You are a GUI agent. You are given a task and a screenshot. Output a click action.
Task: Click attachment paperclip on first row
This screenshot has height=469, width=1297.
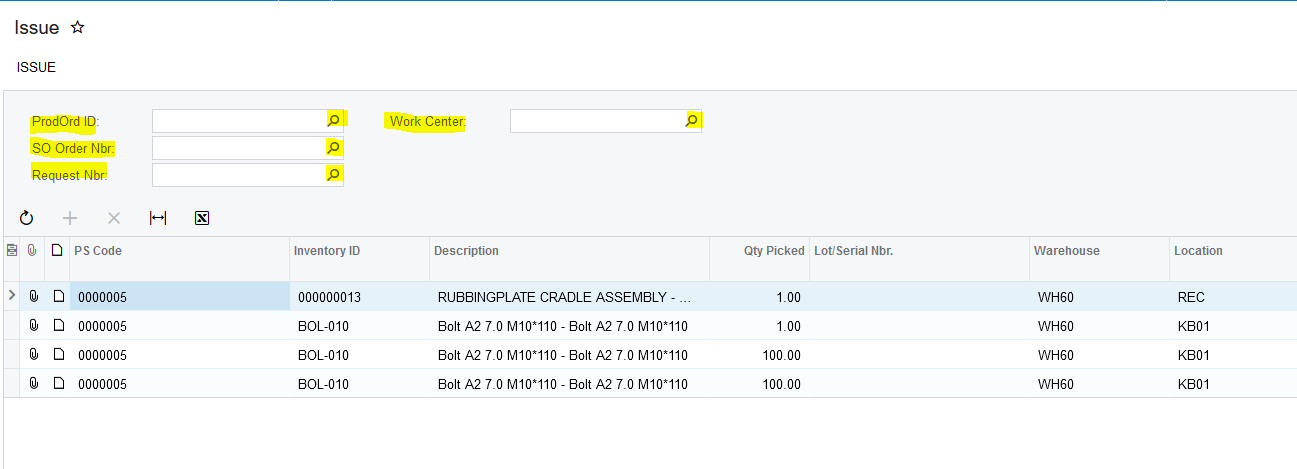(x=34, y=297)
